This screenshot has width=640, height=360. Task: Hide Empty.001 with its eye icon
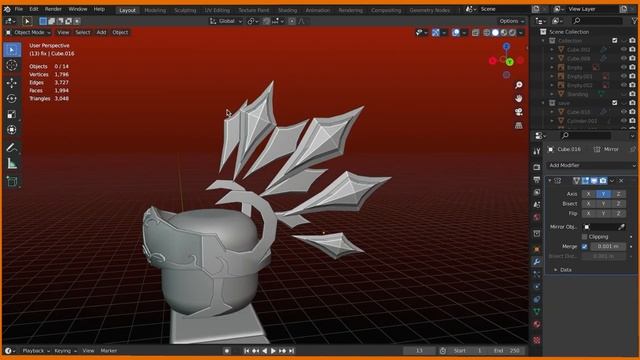623,76
